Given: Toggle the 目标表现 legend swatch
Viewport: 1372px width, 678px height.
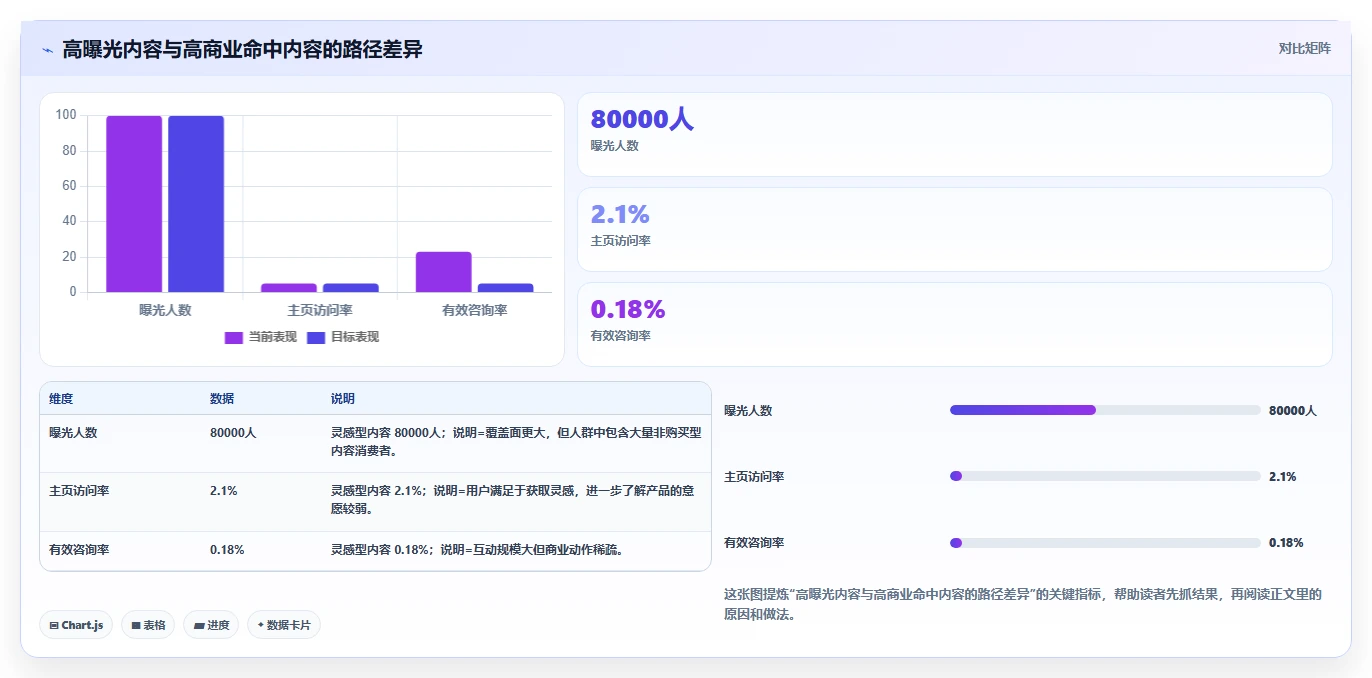Looking at the screenshot, I should (316, 337).
